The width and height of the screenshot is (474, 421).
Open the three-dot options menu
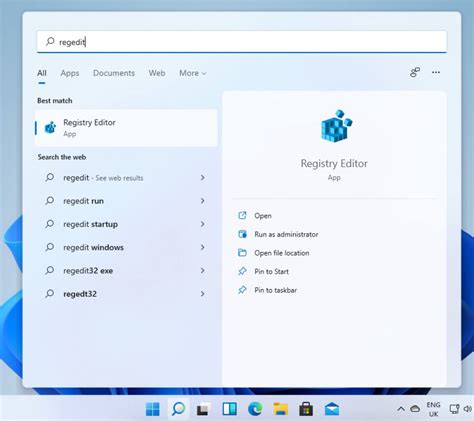[436, 72]
